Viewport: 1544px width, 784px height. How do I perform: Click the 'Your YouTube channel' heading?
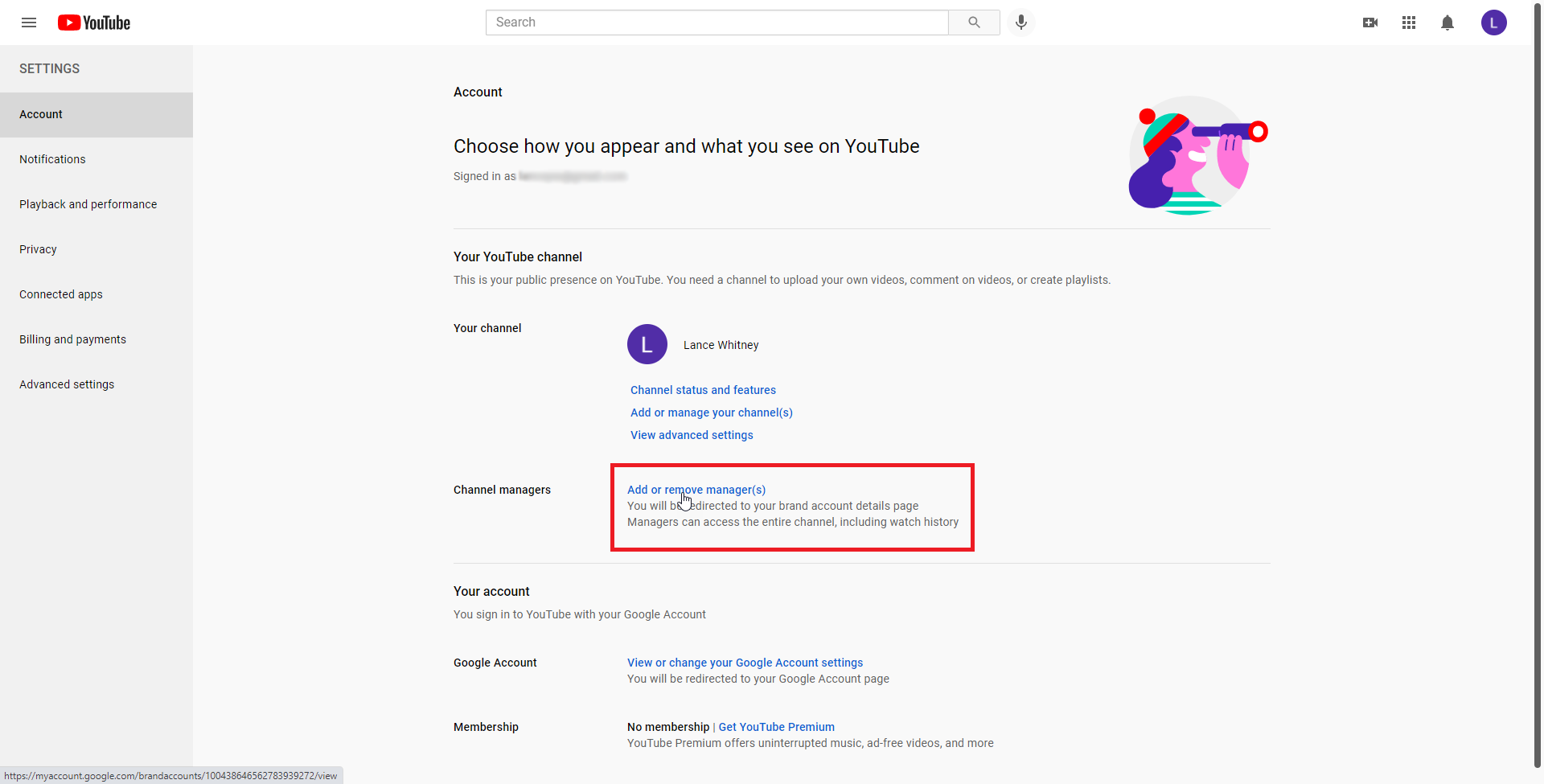(518, 257)
